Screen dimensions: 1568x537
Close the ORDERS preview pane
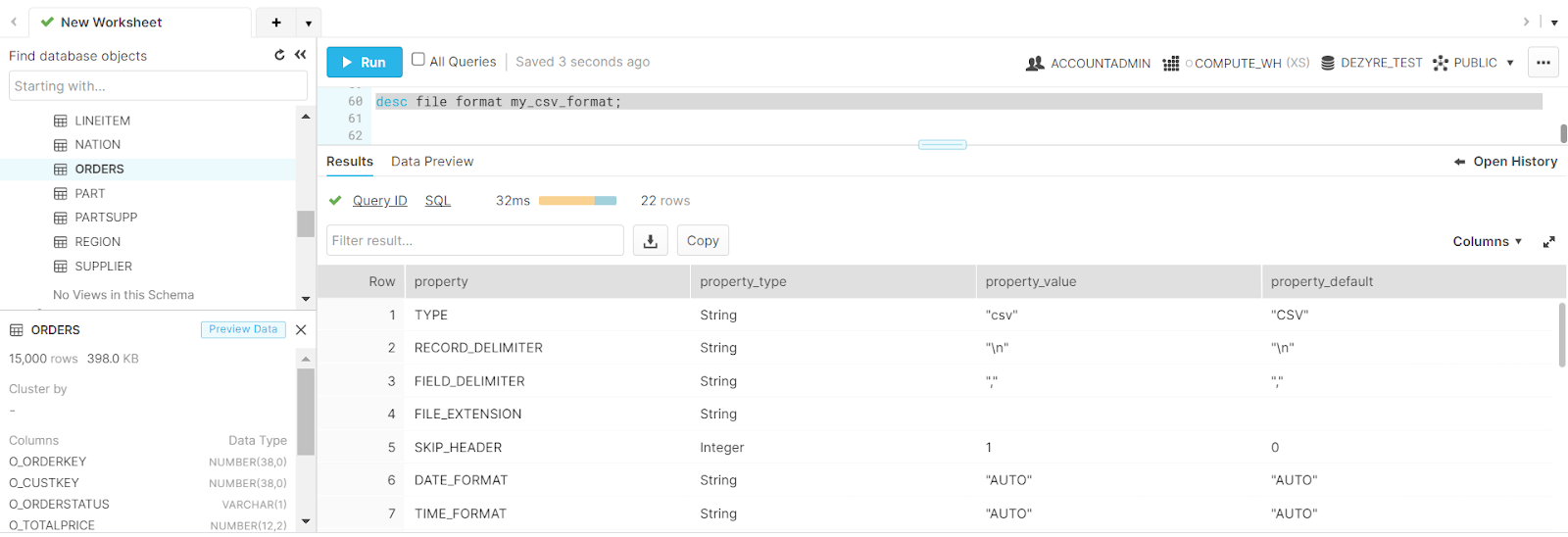pos(301,330)
